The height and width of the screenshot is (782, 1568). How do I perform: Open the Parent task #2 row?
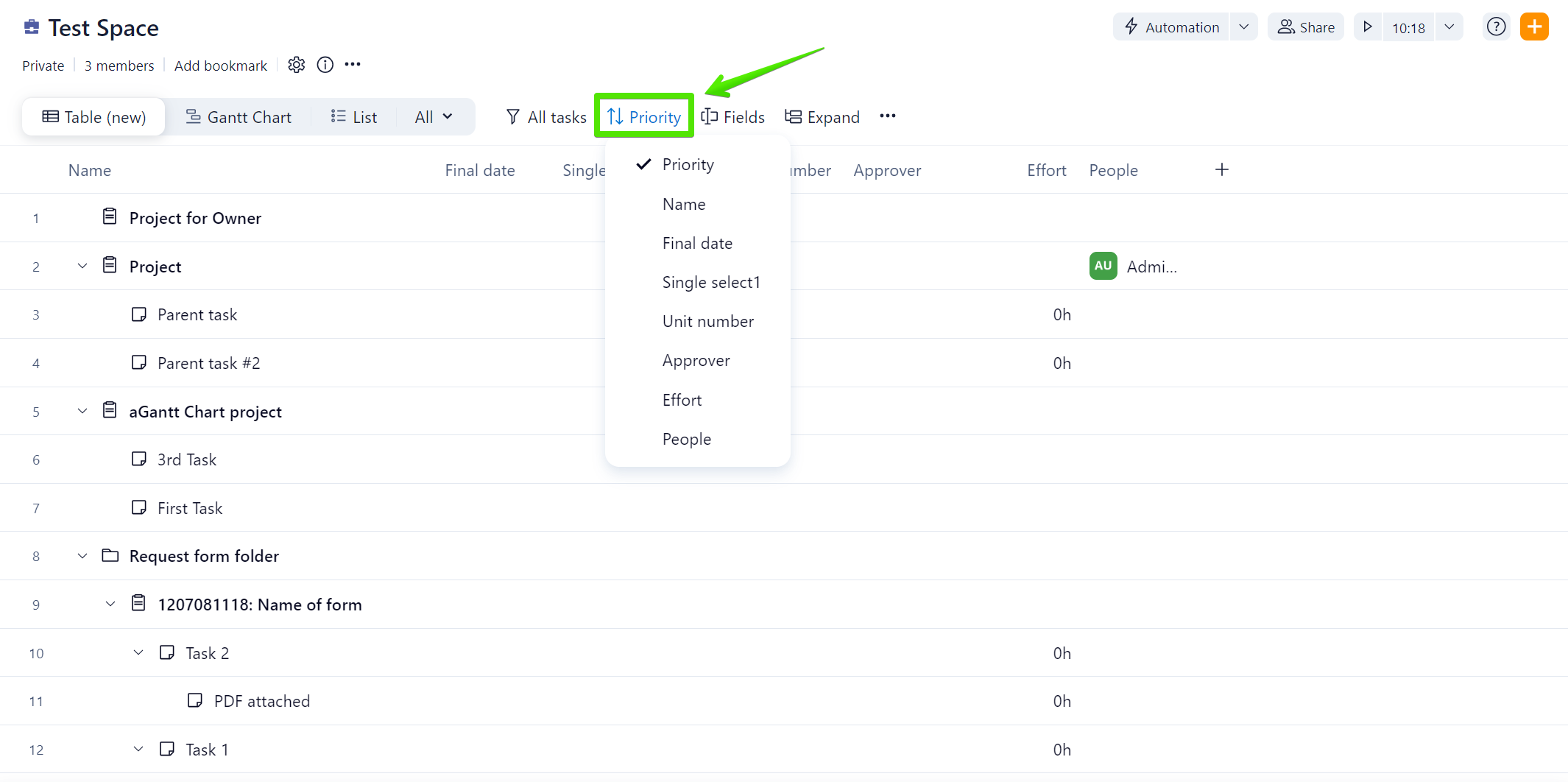(208, 363)
